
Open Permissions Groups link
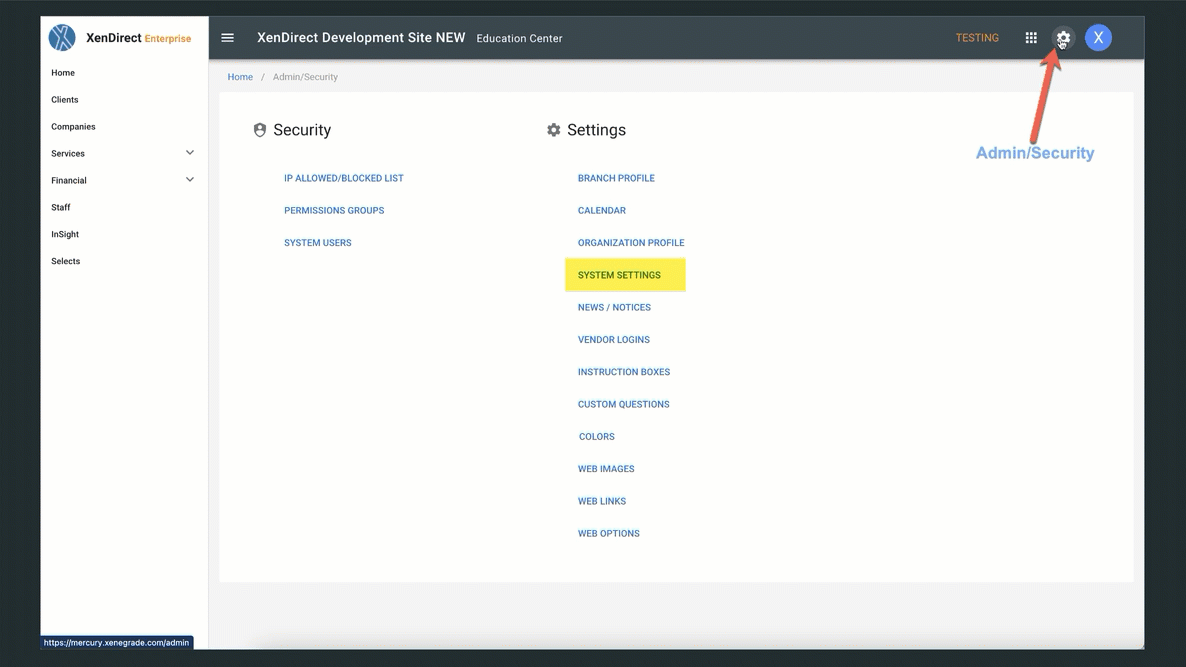[334, 211]
